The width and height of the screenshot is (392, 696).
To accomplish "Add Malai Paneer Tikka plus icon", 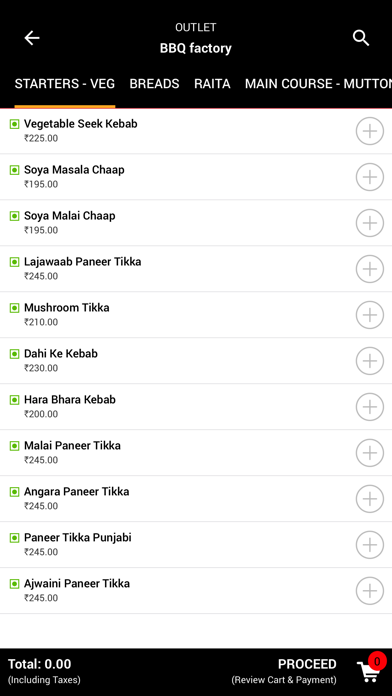I will click(370, 453).
